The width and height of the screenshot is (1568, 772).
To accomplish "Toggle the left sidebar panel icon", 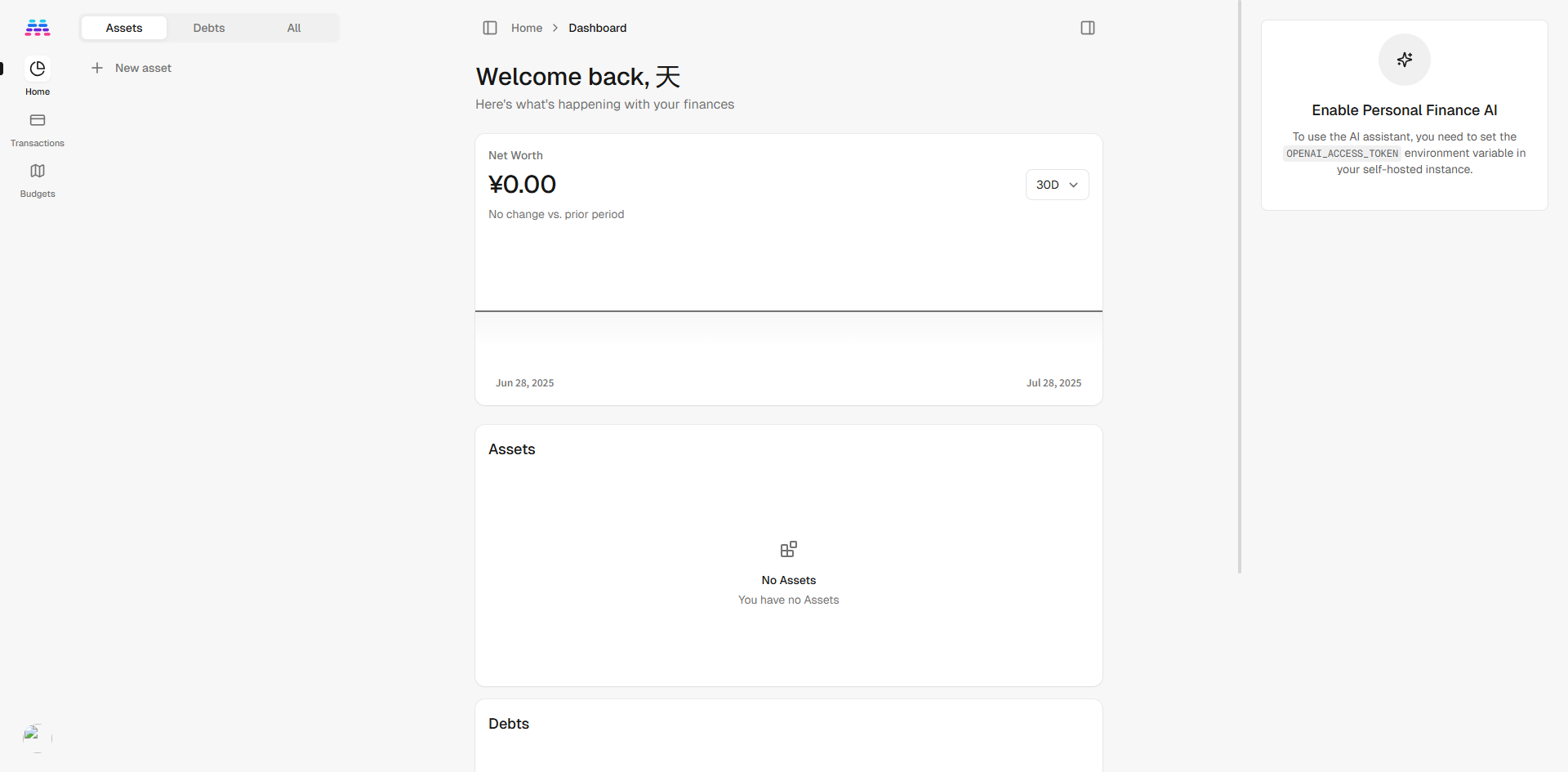I will click(490, 28).
